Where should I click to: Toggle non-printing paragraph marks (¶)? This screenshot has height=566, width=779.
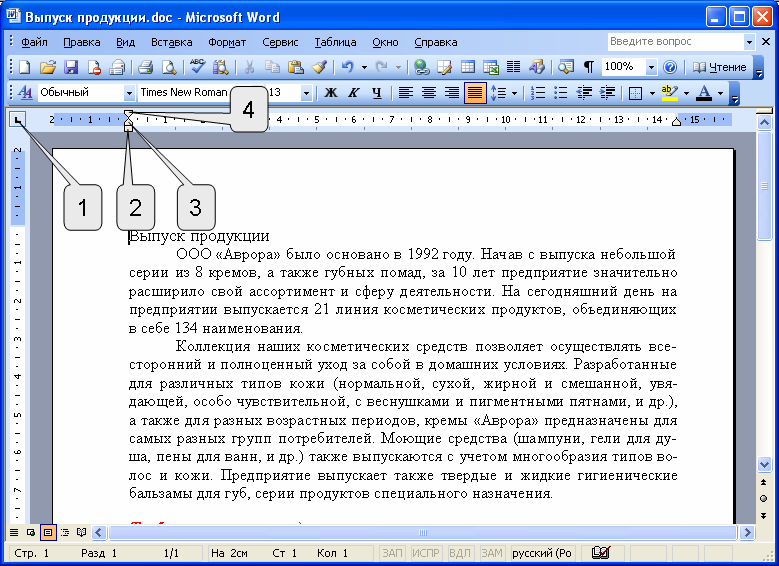click(x=589, y=67)
